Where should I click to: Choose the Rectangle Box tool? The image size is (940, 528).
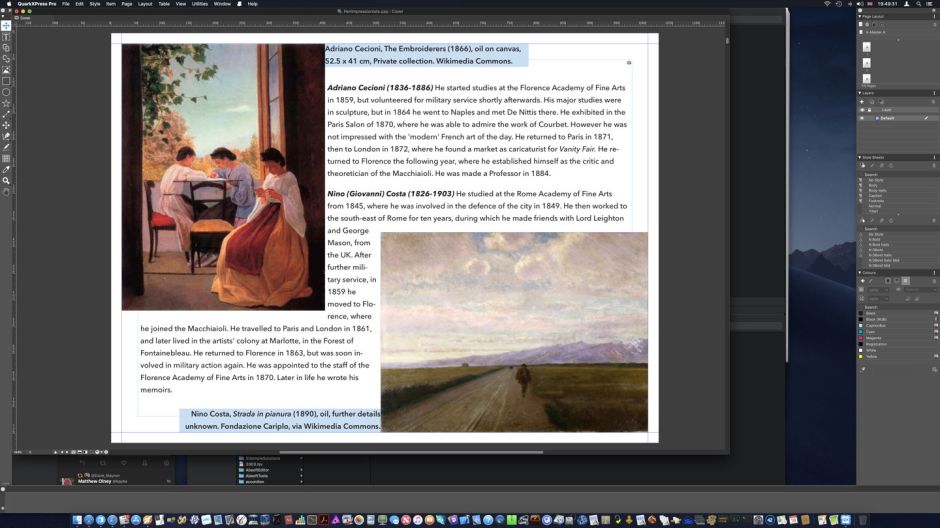6,81
